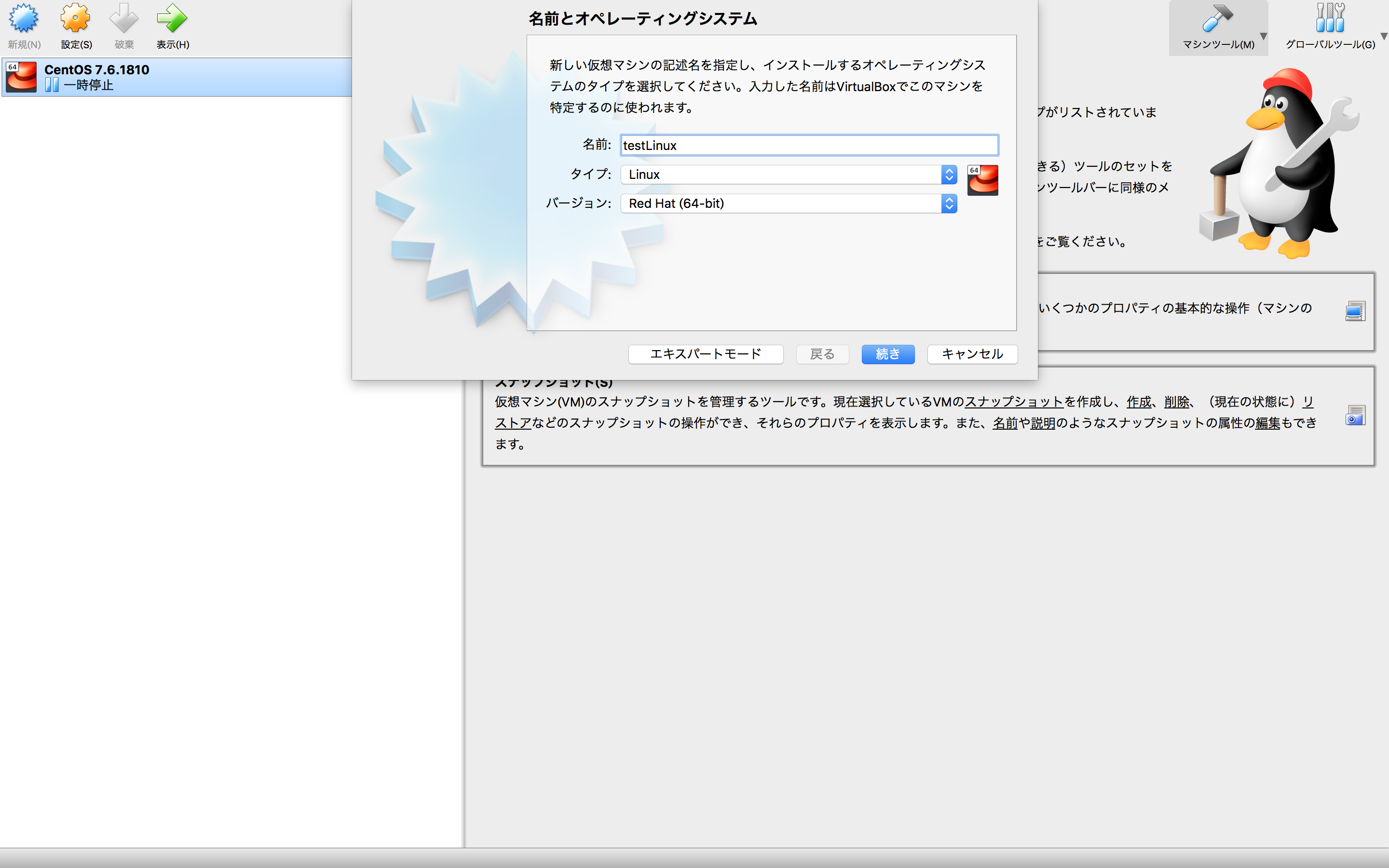This screenshot has height=868, width=1389.
Task: Click the details tool monitor icon
Action: tap(1355, 311)
